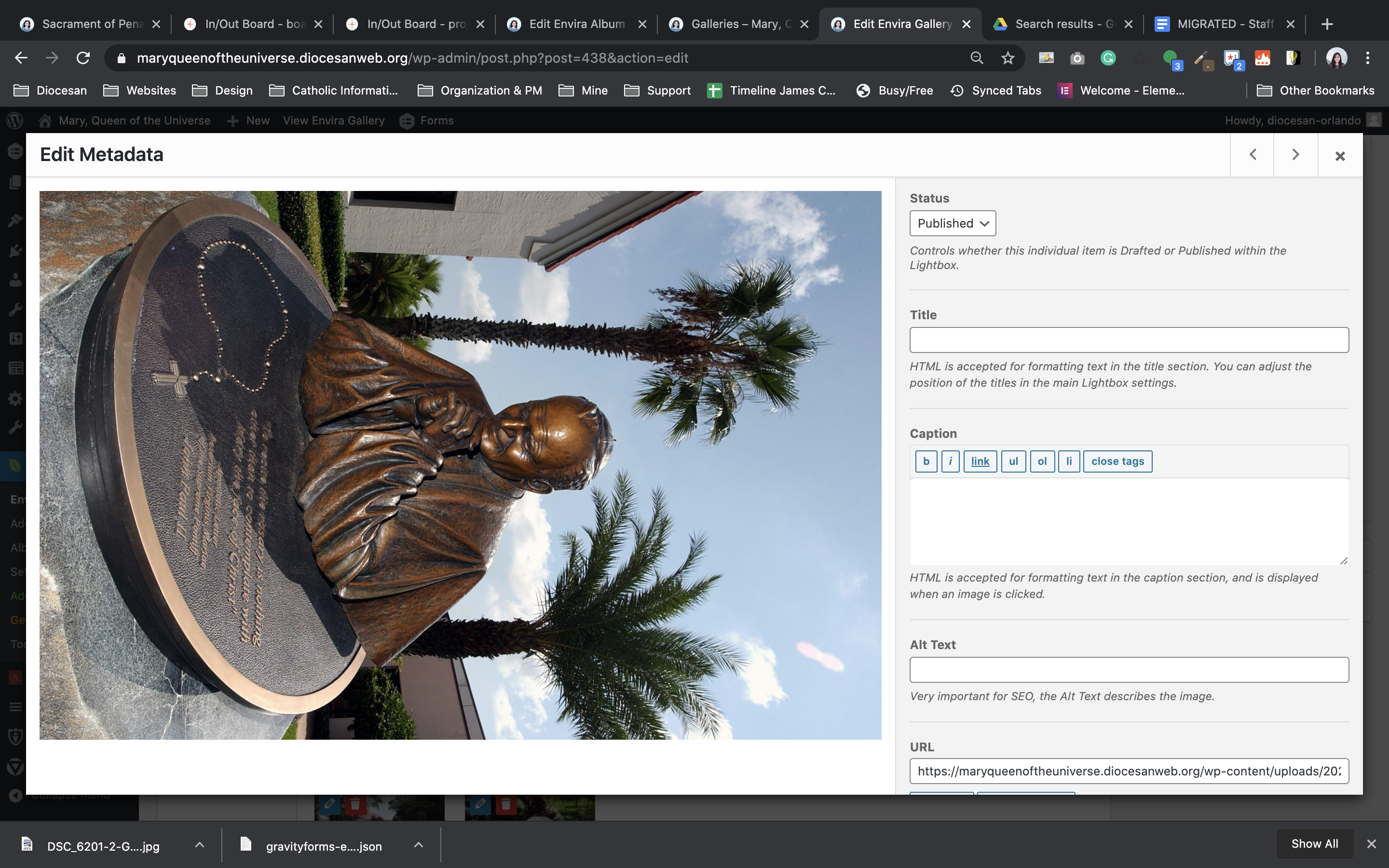The height and width of the screenshot is (868, 1389).
Task: Go to previous image in metadata editor
Action: pyautogui.click(x=1253, y=155)
